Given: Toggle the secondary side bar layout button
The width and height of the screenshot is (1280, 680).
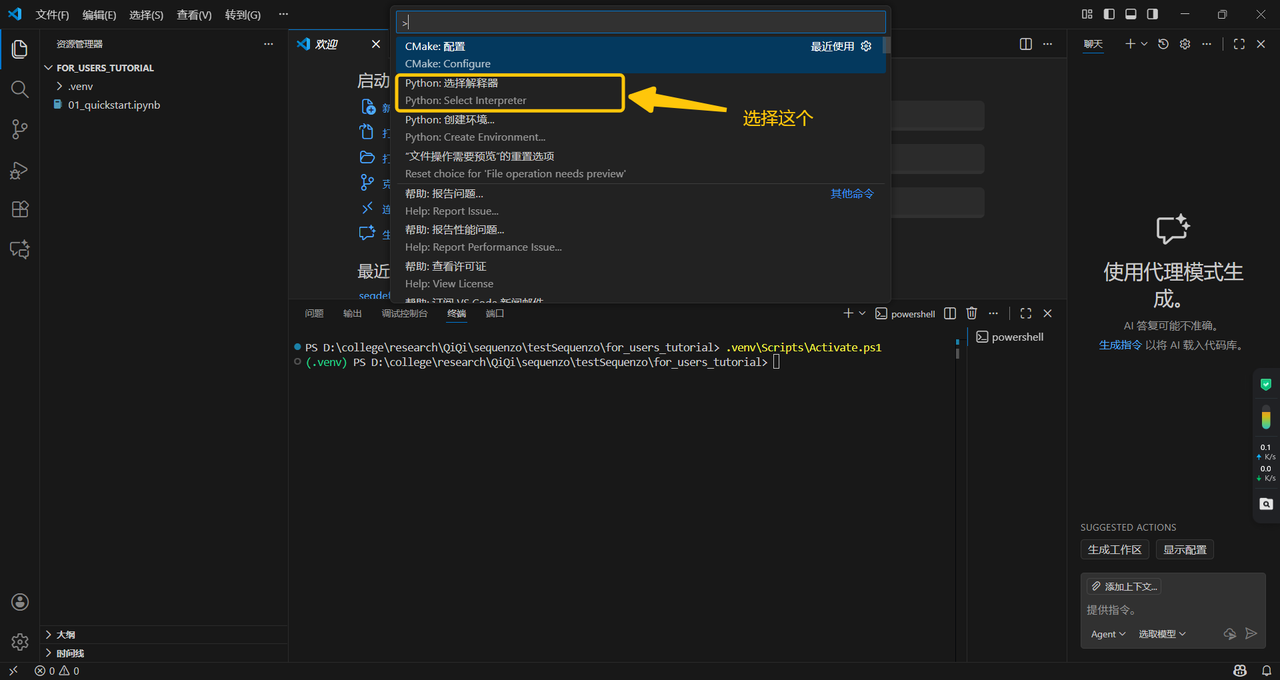Looking at the screenshot, I should click(x=1152, y=14).
